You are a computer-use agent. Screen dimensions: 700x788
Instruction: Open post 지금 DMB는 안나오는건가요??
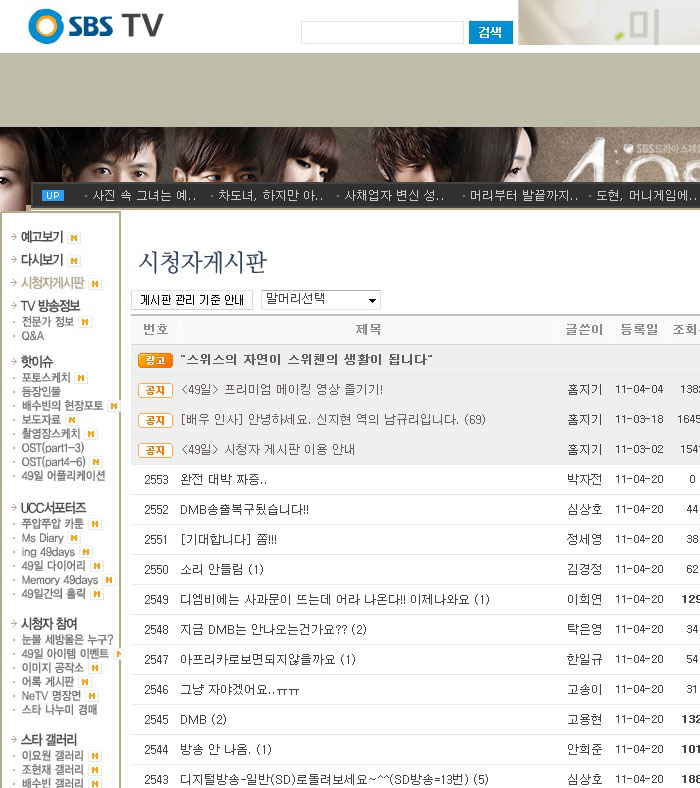click(273, 630)
